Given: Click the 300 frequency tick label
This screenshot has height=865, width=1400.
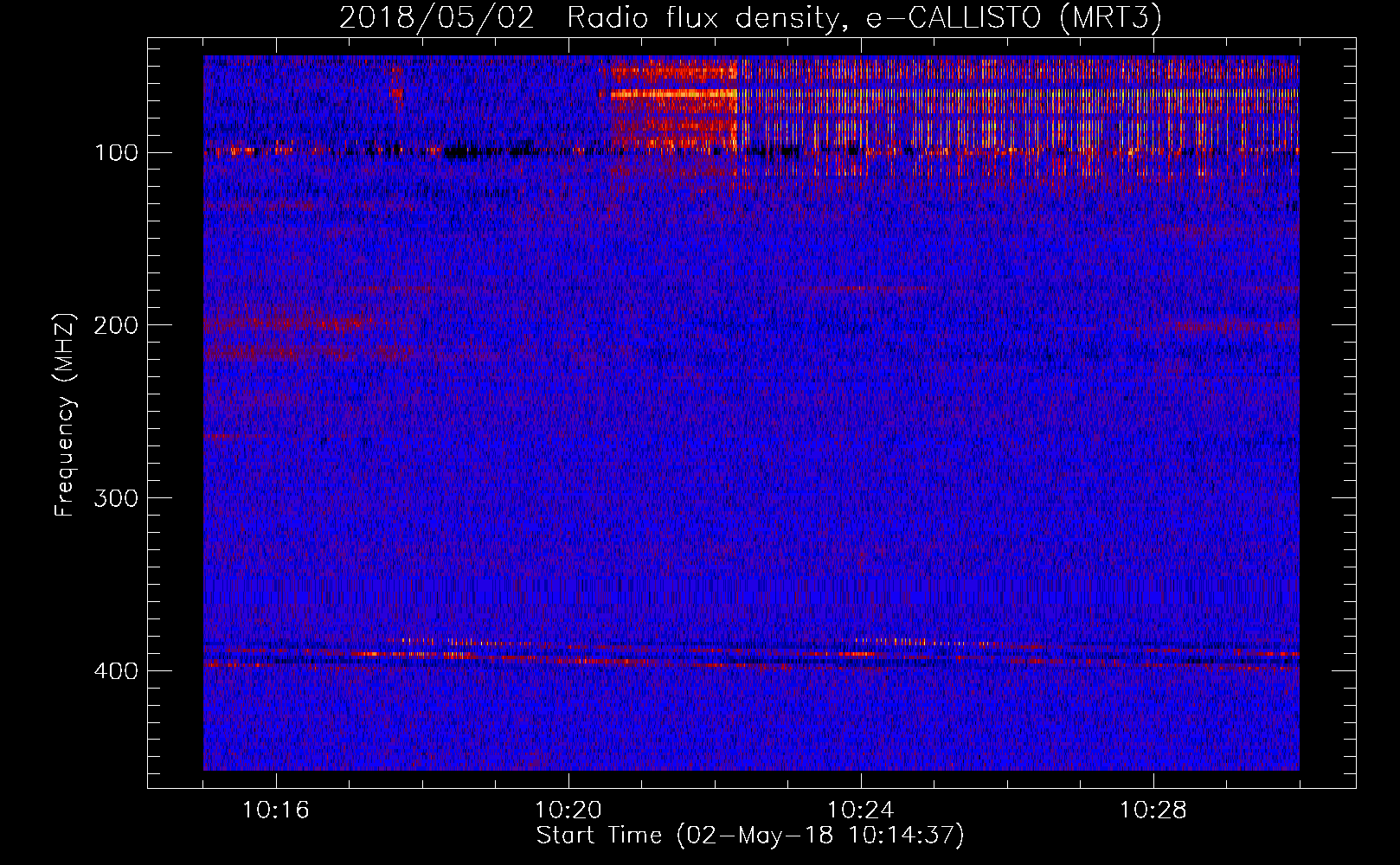Looking at the screenshot, I should click(x=116, y=498).
